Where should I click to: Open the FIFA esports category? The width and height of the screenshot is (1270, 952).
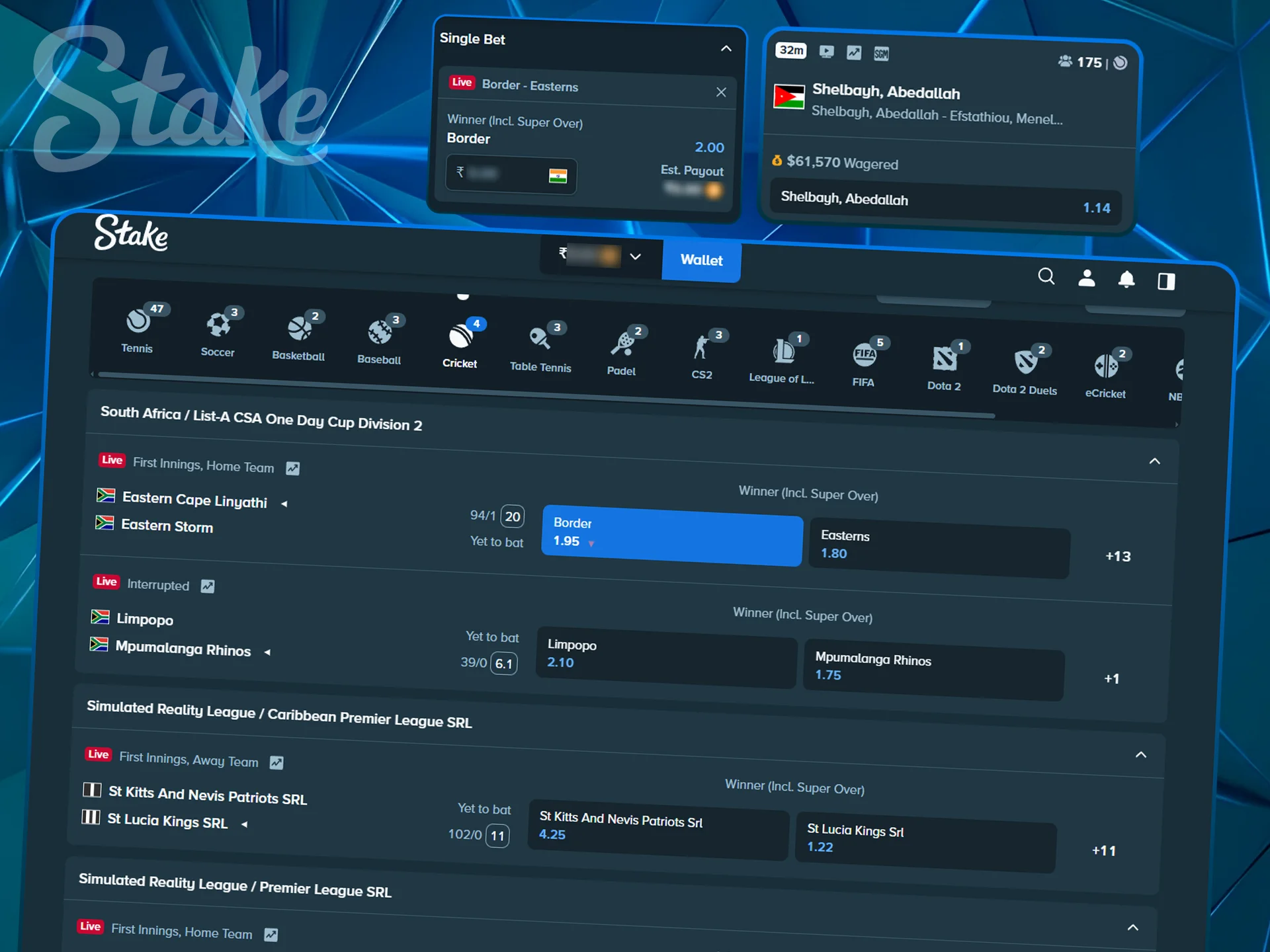tap(864, 362)
